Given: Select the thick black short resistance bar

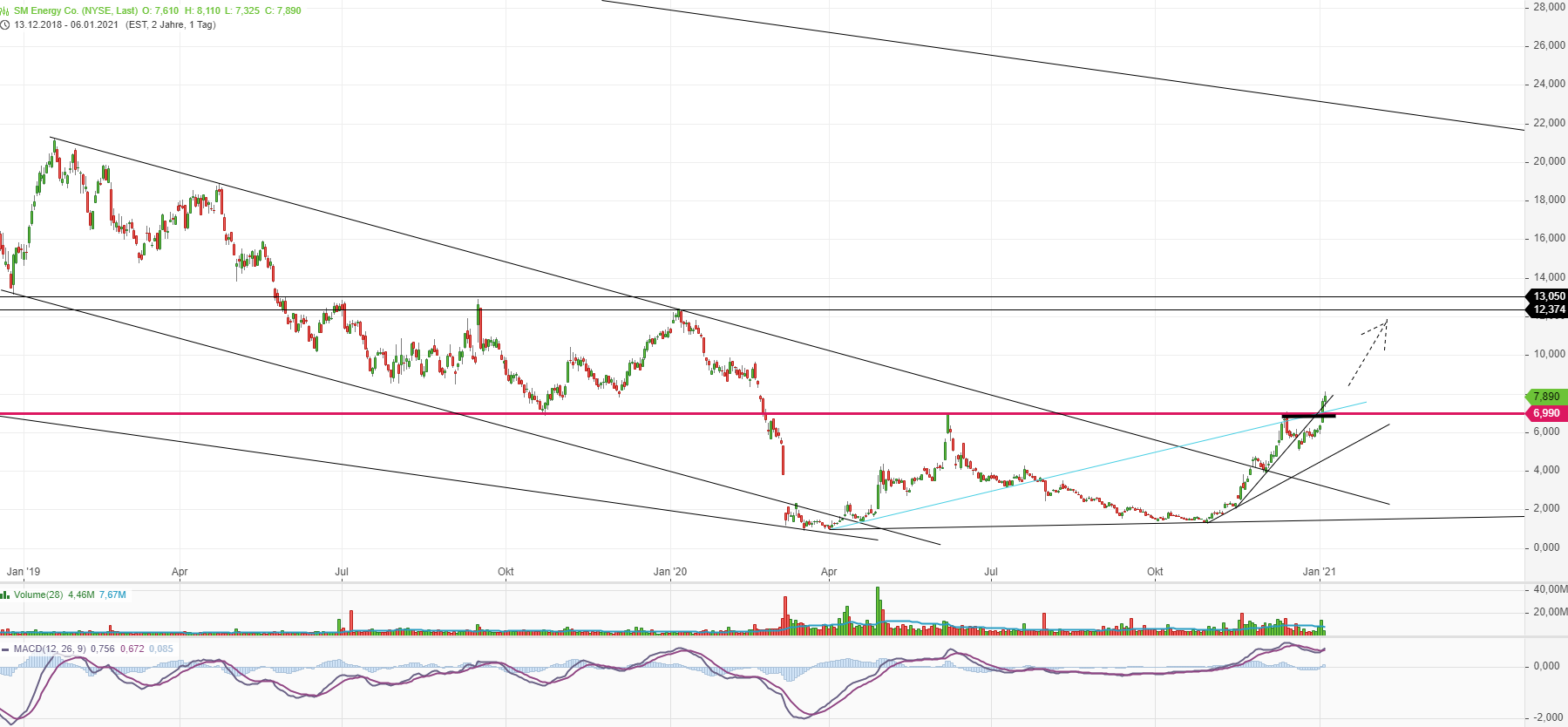Looking at the screenshot, I should (x=1307, y=416).
